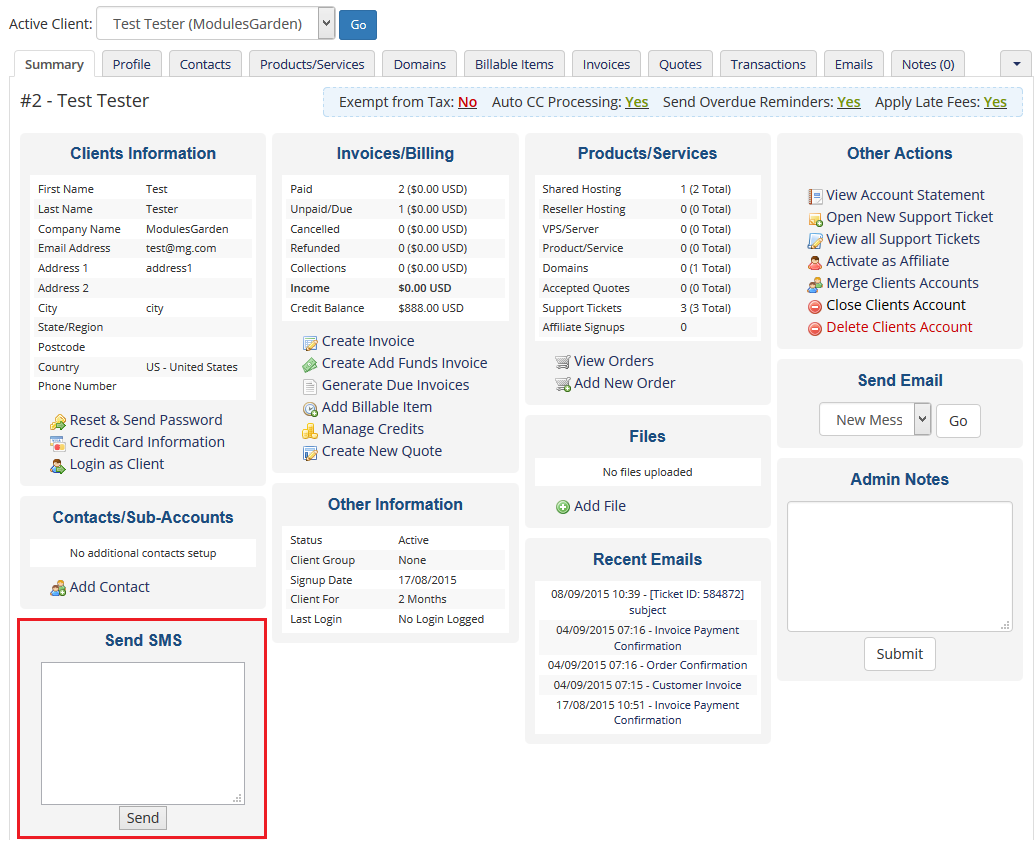Switch to the Invoices tab
The height and width of the screenshot is (843, 1034).
click(606, 64)
